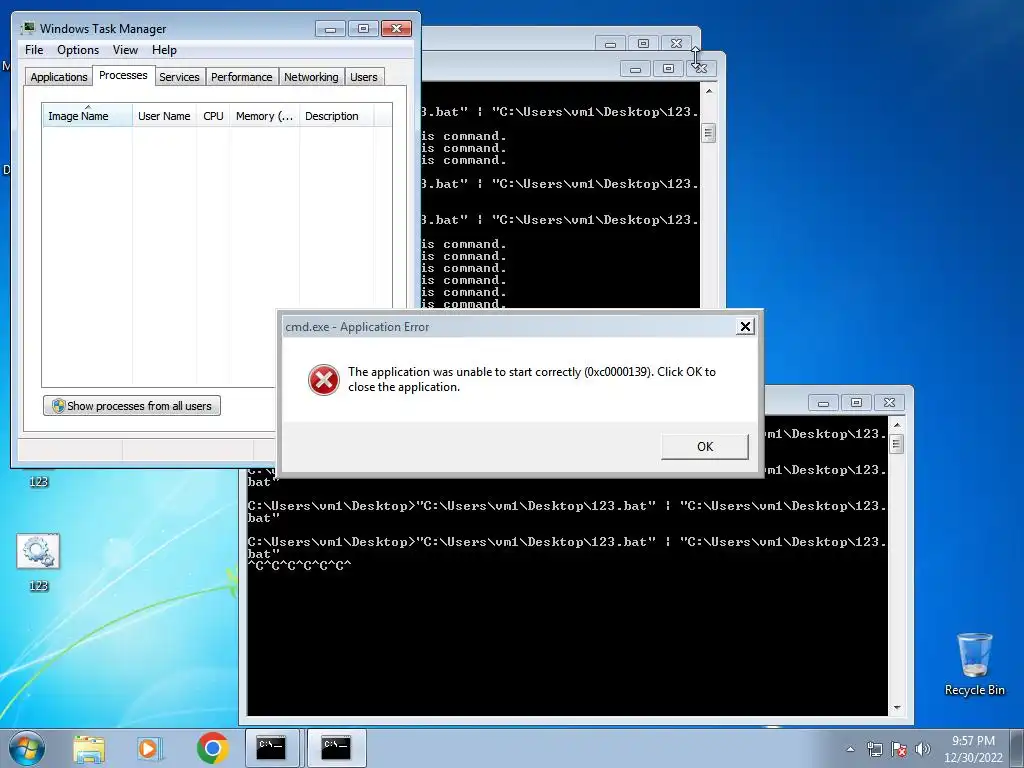This screenshot has height=768, width=1024.
Task: Maximize the front command prompt window
Action: (856, 403)
